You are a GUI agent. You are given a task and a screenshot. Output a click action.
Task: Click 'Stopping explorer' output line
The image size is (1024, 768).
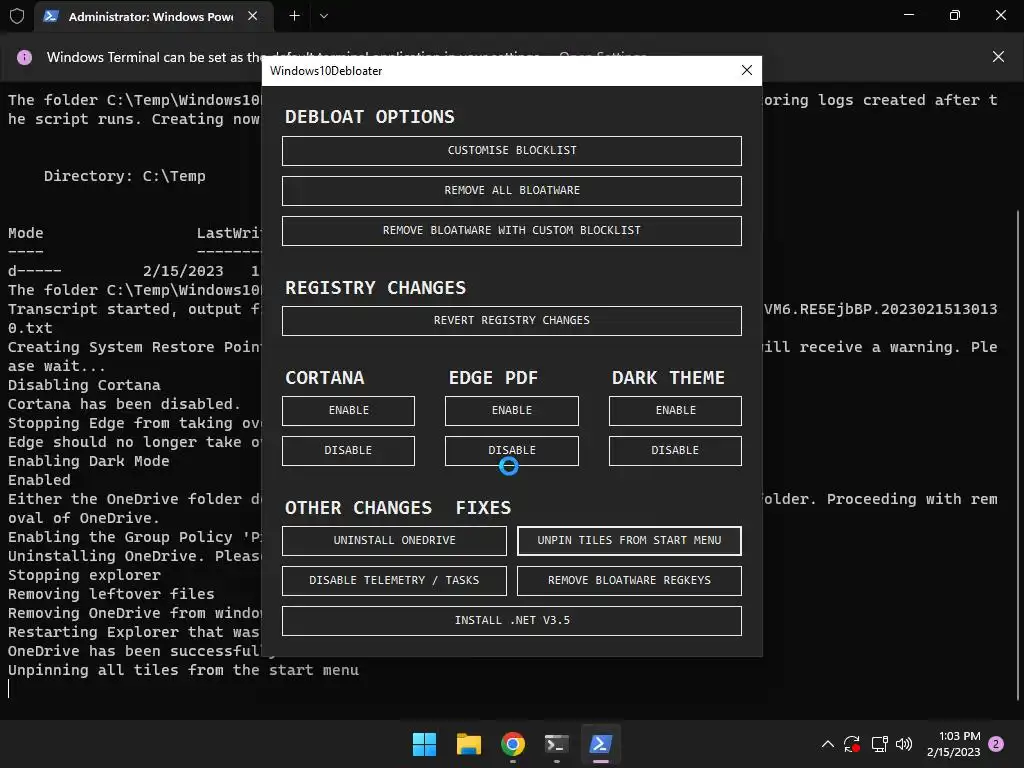pos(84,575)
